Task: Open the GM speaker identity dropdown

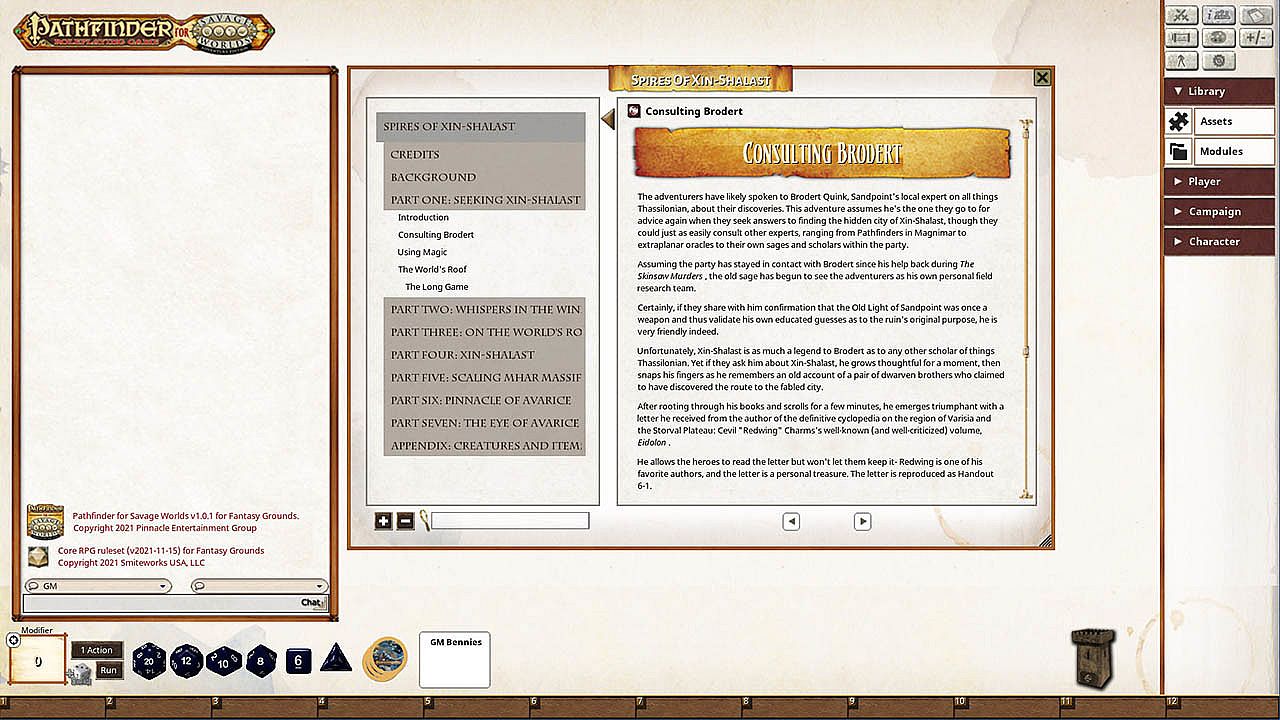Action: click(98, 586)
